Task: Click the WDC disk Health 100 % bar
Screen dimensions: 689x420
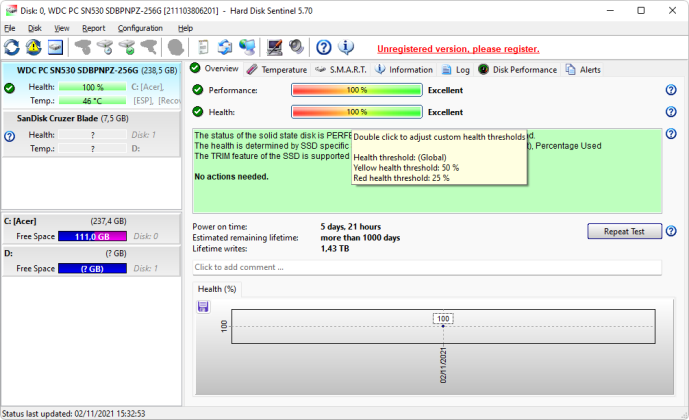Action: [93, 87]
